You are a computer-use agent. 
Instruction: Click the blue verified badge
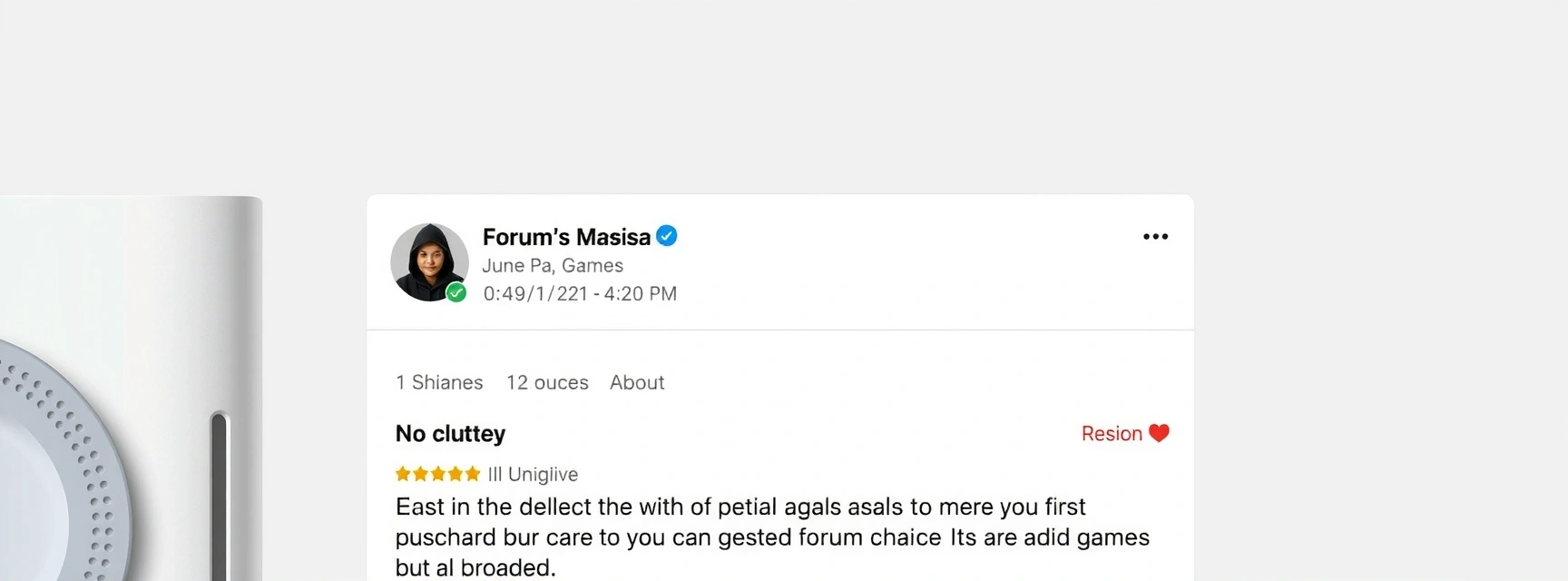(x=667, y=236)
